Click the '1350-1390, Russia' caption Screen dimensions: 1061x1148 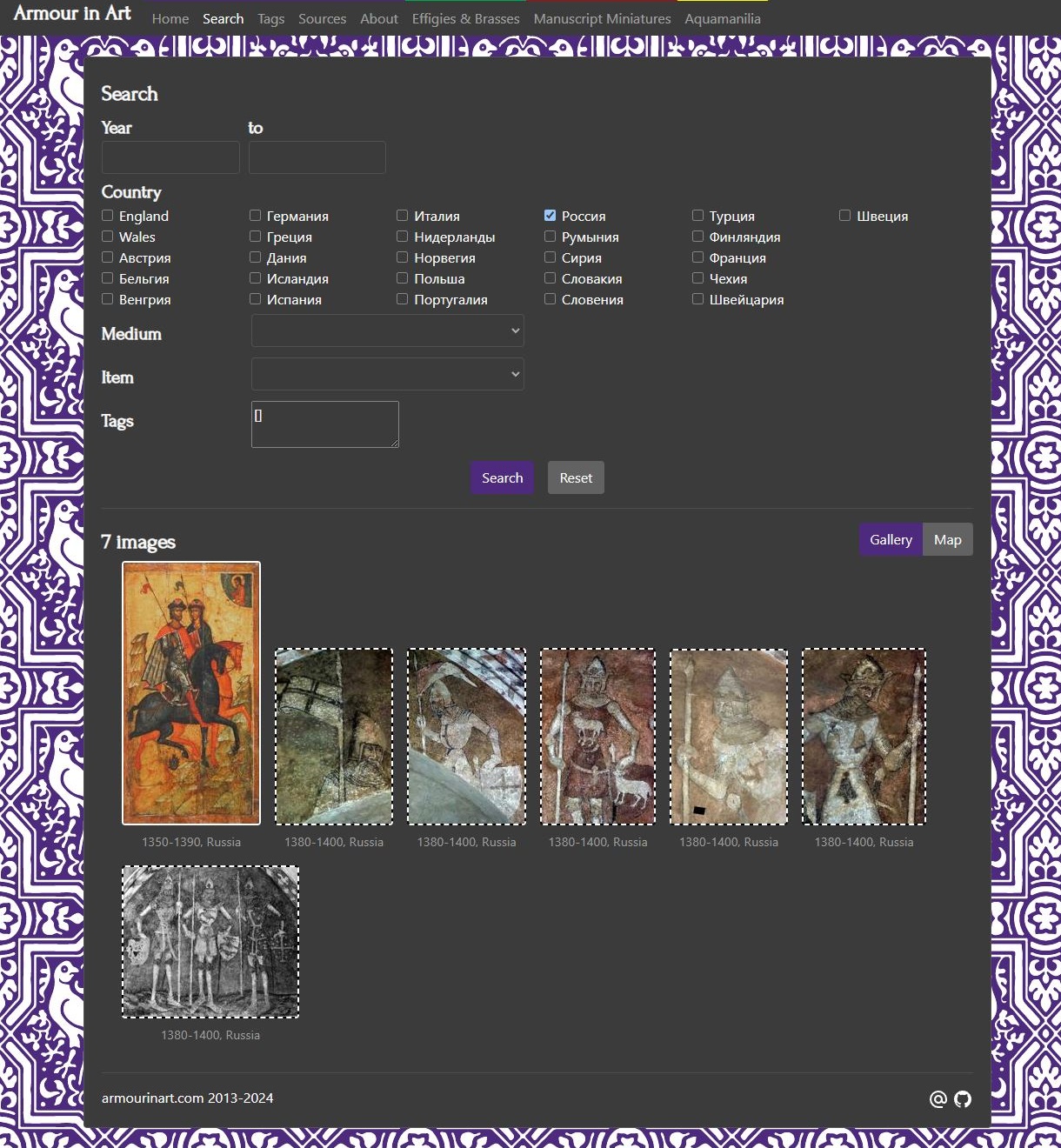(x=191, y=842)
